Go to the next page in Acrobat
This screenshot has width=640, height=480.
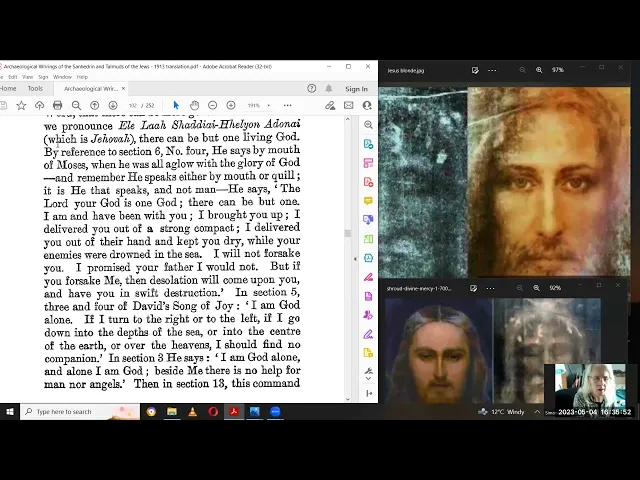point(113,106)
